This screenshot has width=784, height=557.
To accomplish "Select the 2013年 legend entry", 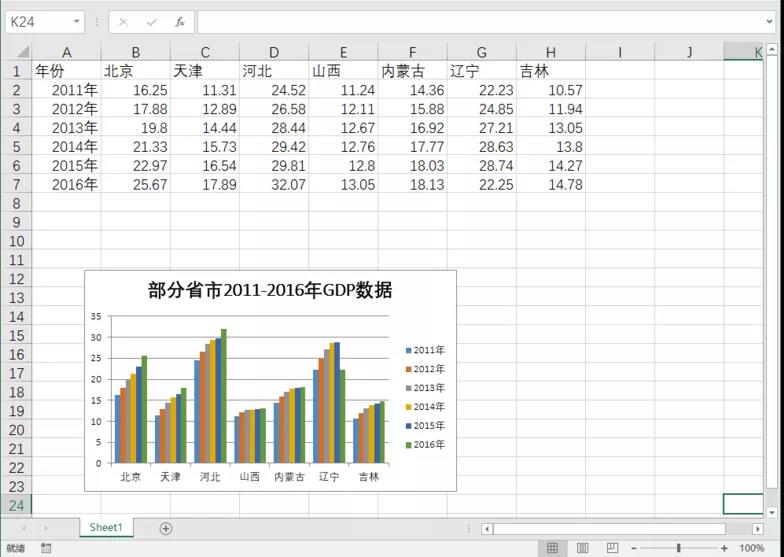I will [x=425, y=388].
